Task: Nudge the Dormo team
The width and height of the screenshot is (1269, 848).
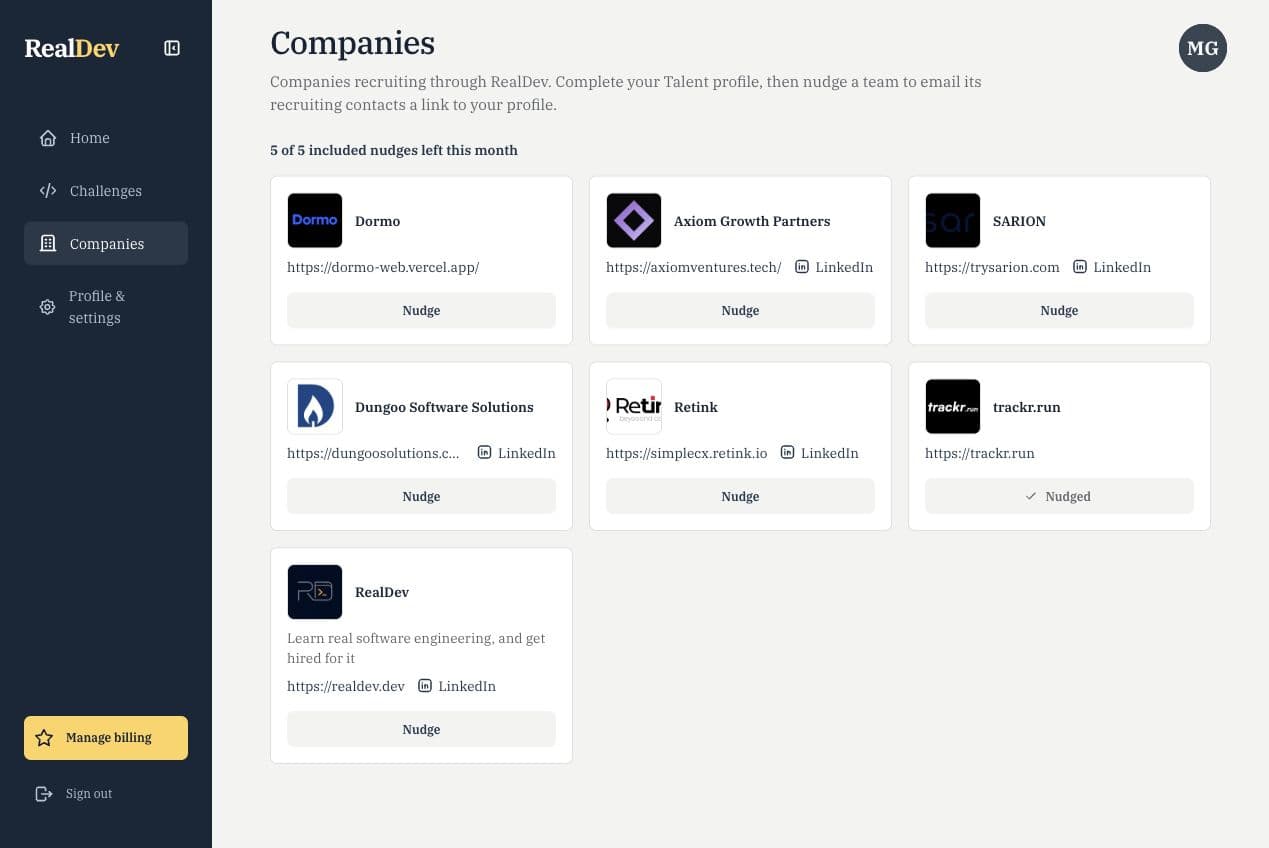Action: [x=421, y=311]
